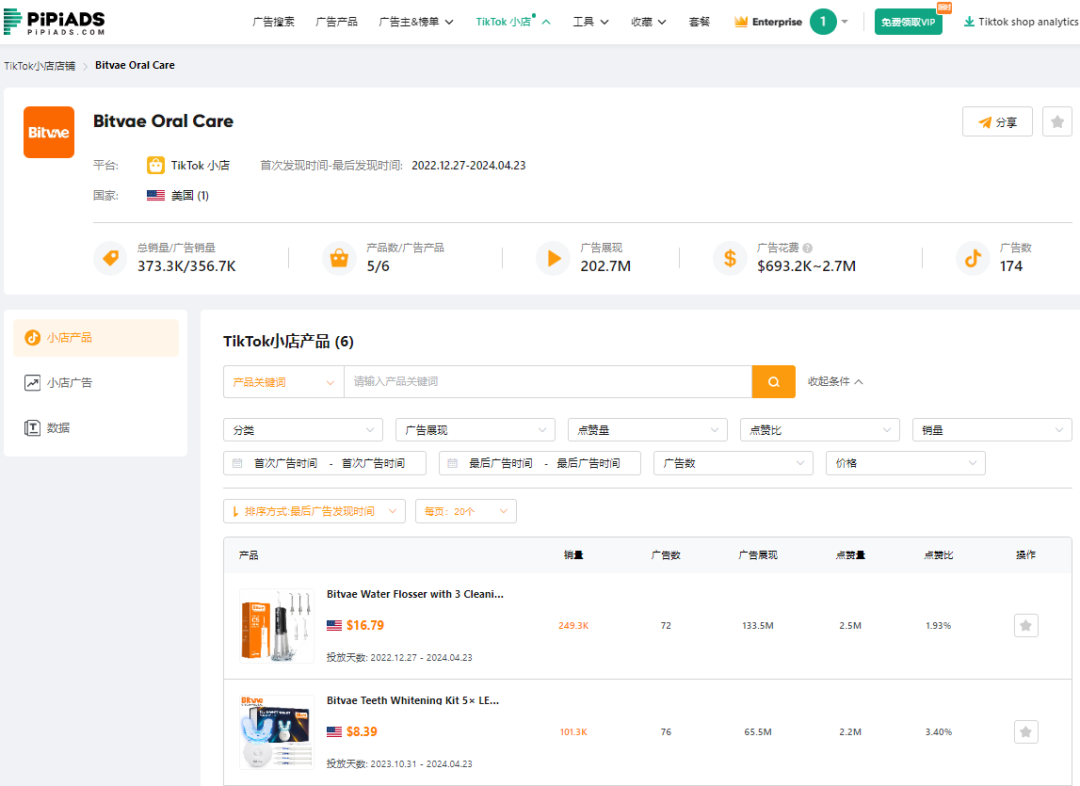
Task: Click the PiPiADS logo
Action: pyautogui.click(x=54, y=21)
